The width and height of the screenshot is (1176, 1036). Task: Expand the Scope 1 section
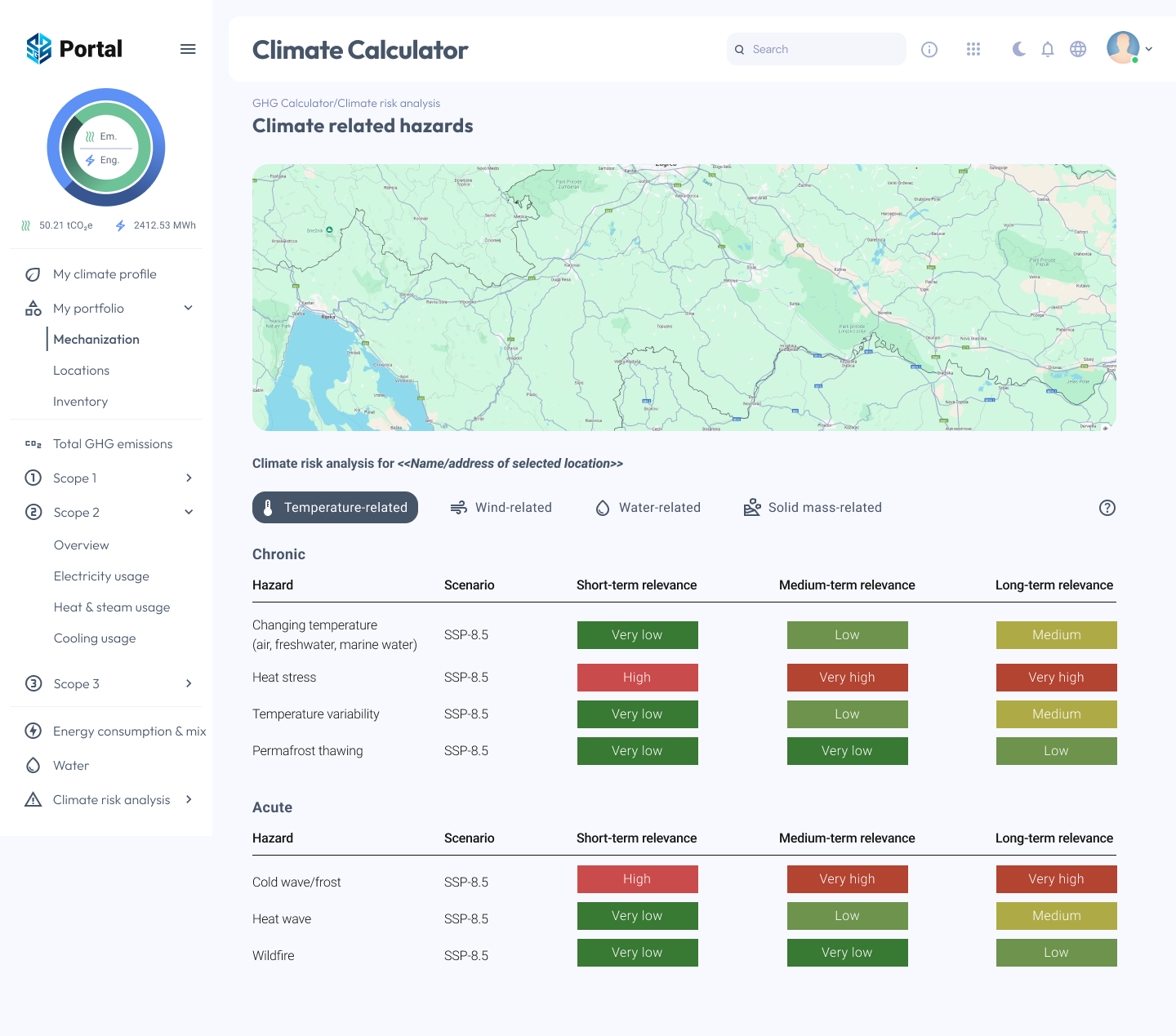pos(189,478)
